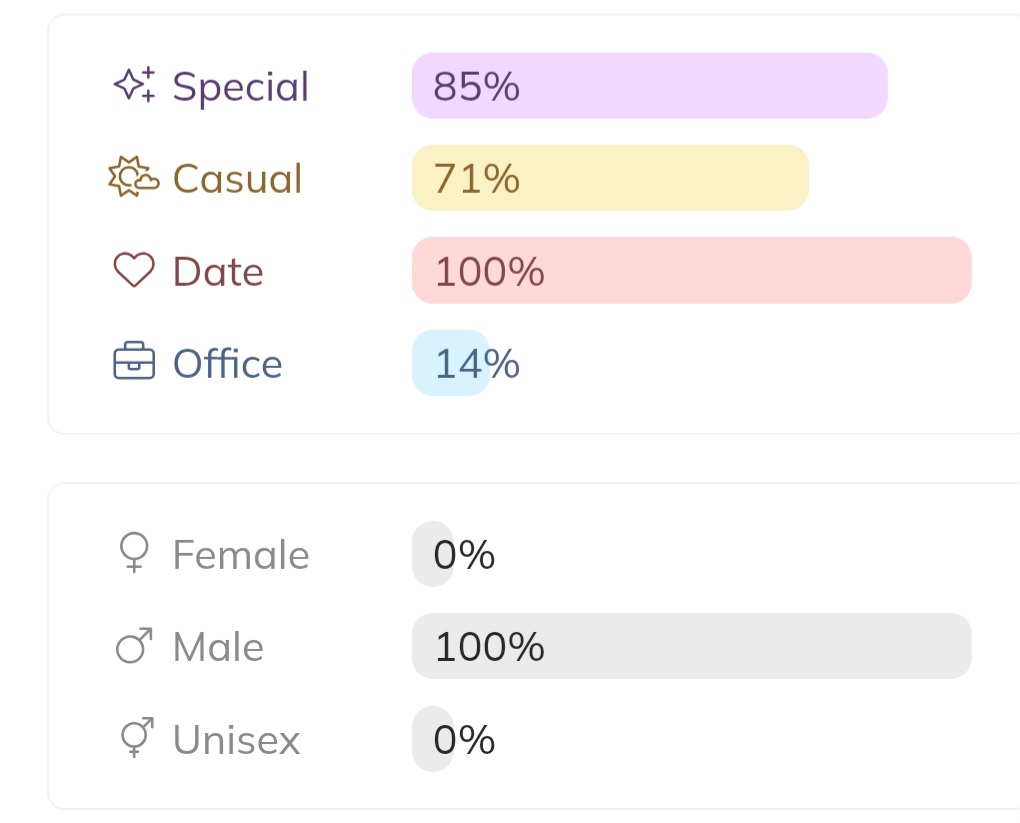Click the Unisex label text
1020x823 pixels.
pyautogui.click(x=236, y=740)
